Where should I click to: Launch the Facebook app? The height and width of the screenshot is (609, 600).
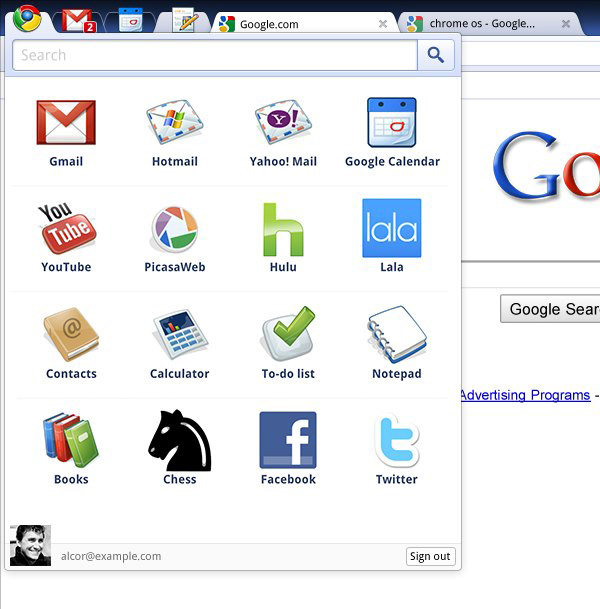(288, 440)
